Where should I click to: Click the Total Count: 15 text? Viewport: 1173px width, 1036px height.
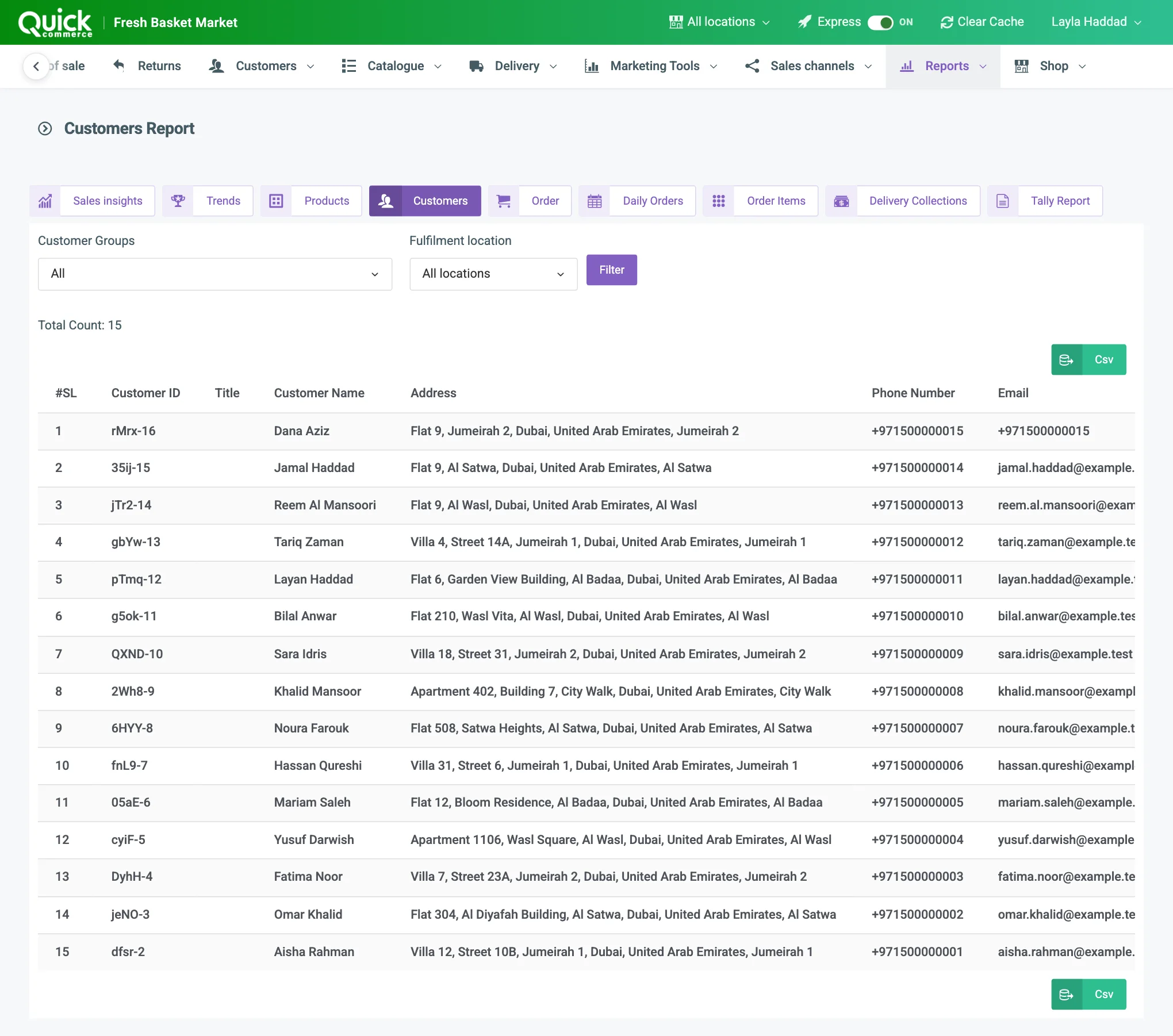click(80, 325)
